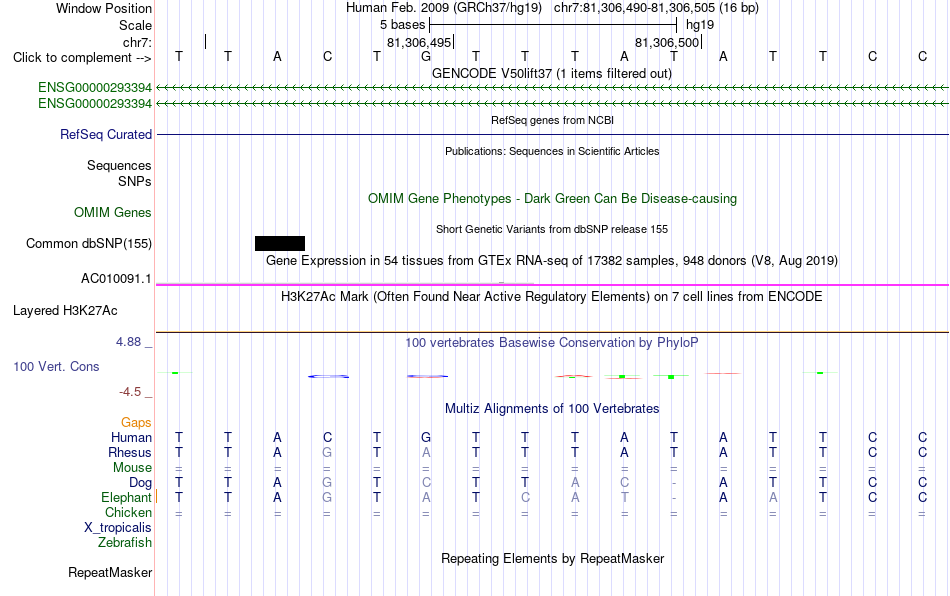Select the Human alignment row label

click(131, 437)
